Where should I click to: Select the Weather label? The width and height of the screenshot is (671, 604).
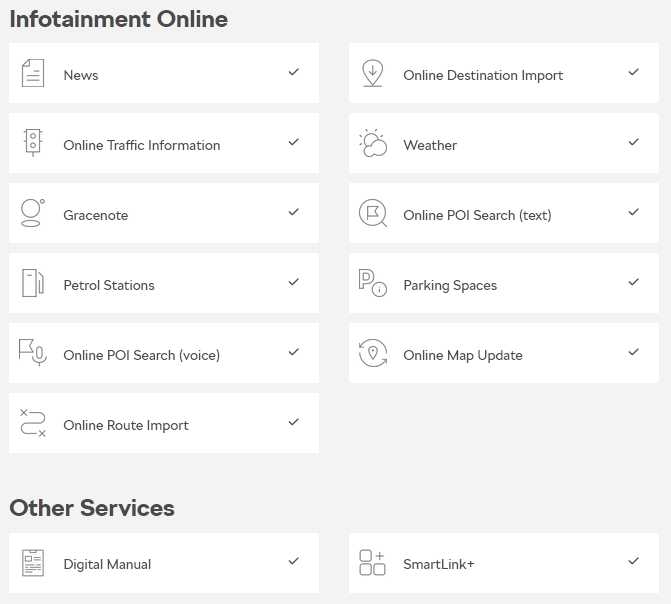click(430, 146)
